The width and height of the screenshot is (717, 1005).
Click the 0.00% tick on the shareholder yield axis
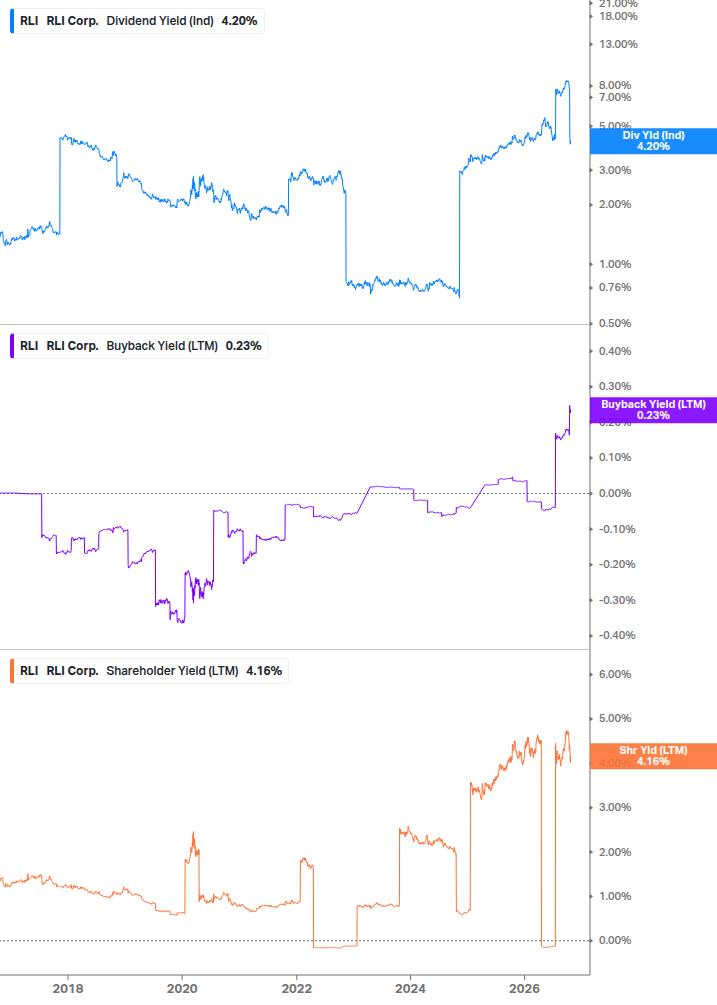615,941
